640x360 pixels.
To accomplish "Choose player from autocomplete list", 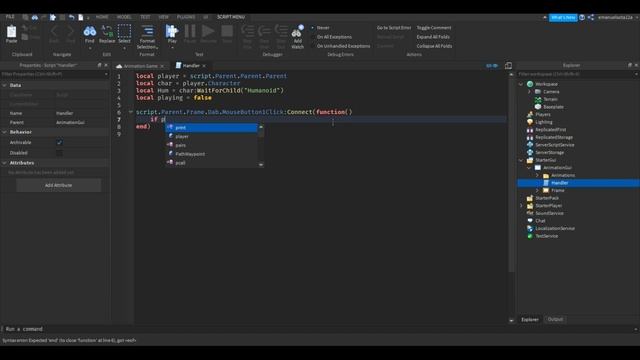I will [x=211, y=136].
